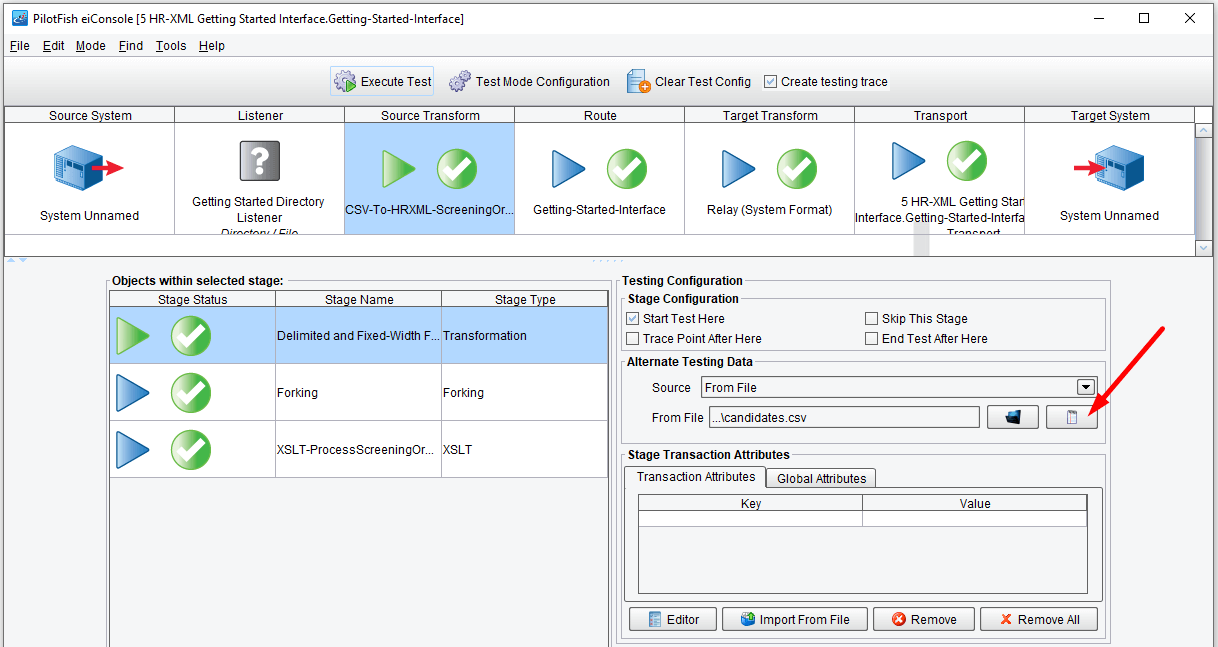
Task: Click Execute Test in the toolbar
Action: tap(382, 82)
